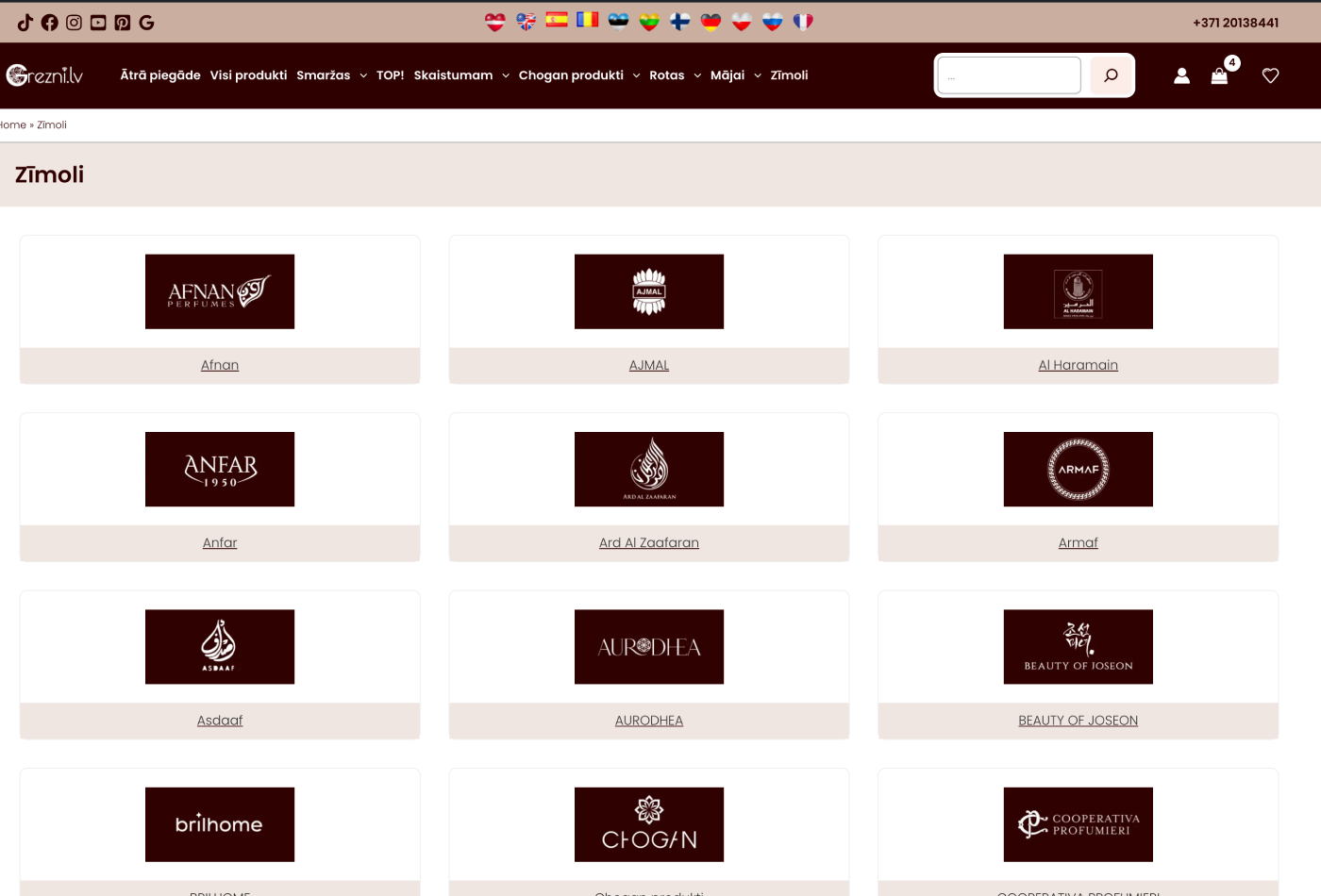
Task: Select the German flag language
Action: 711,22
